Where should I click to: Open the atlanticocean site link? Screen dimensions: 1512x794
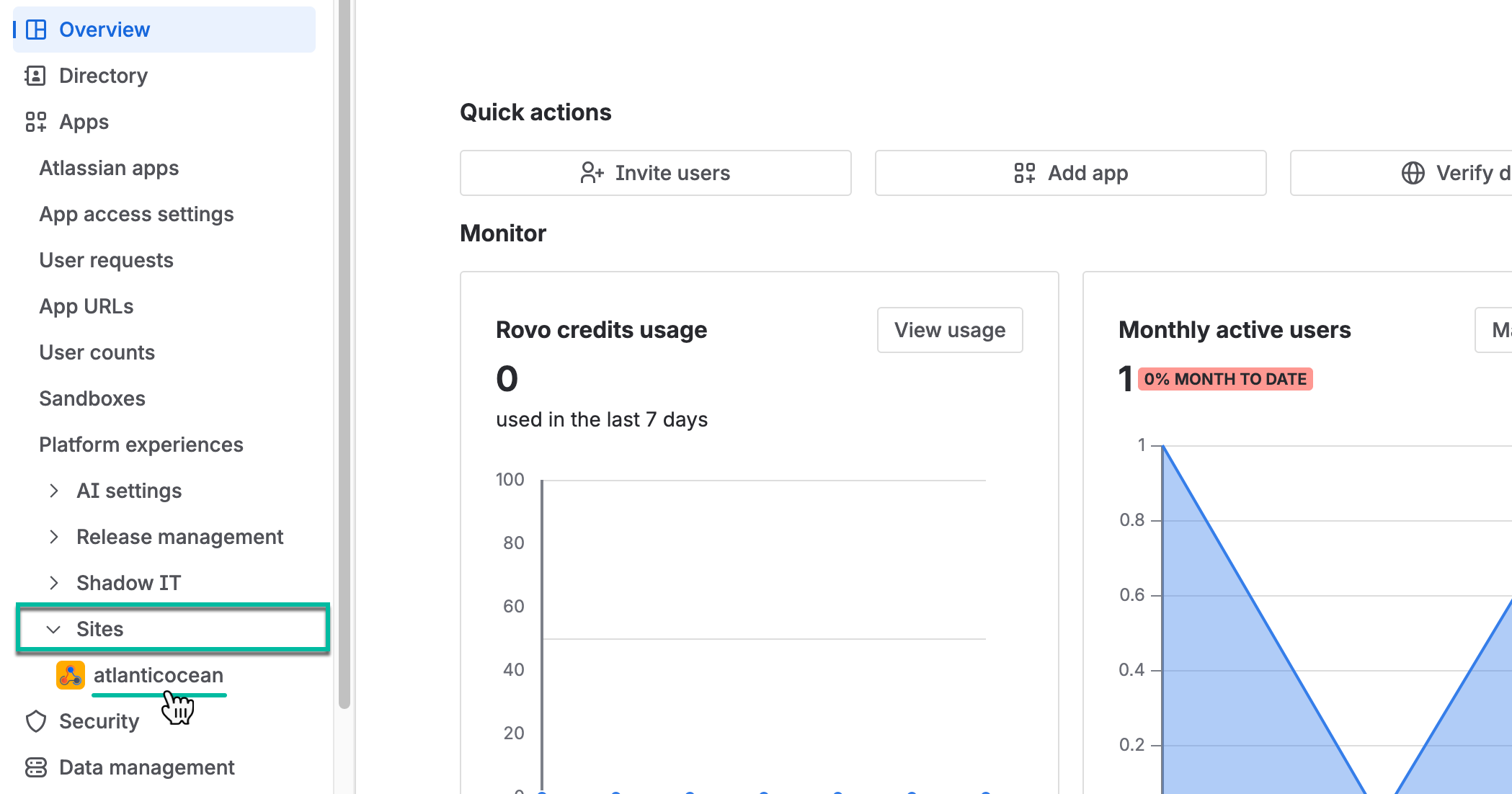(x=159, y=675)
